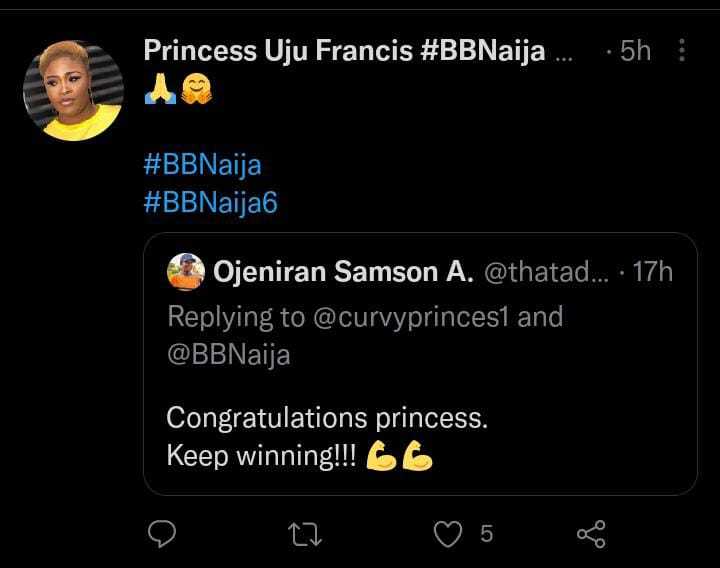Open the quoted tweet "Congratulations princess."

[327, 417]
